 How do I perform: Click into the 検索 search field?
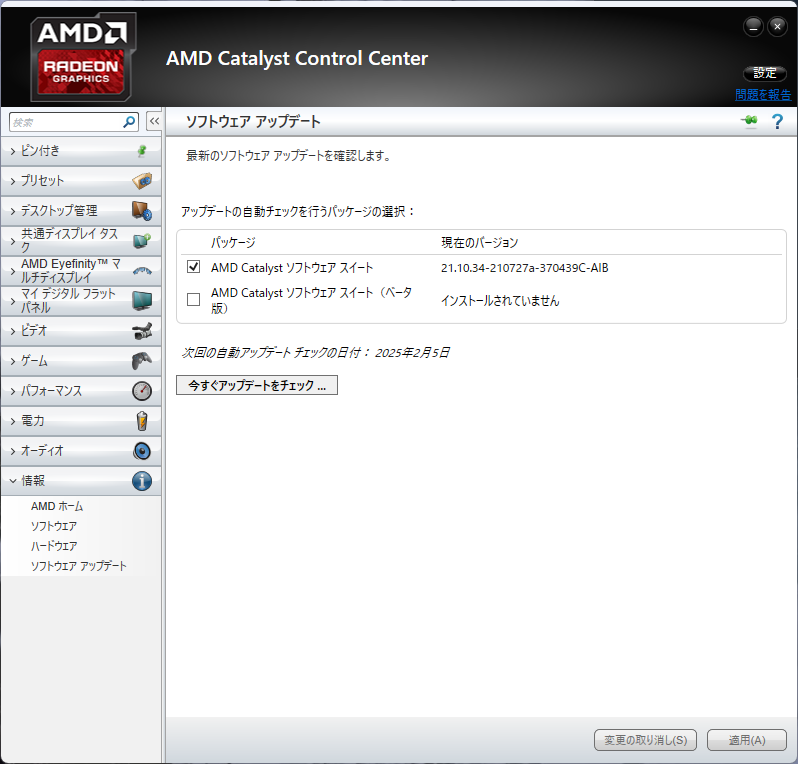(64, 121)
